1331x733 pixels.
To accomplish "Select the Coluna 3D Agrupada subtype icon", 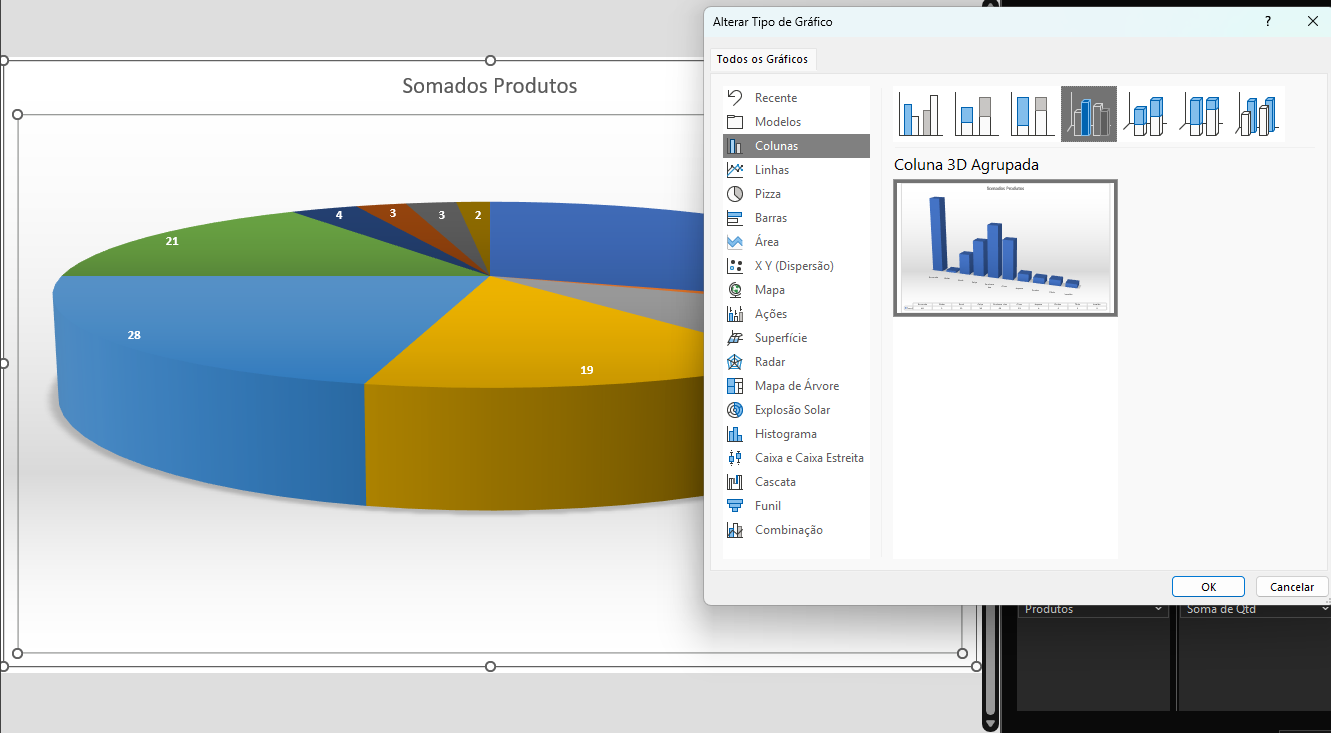I will 1089,114.
